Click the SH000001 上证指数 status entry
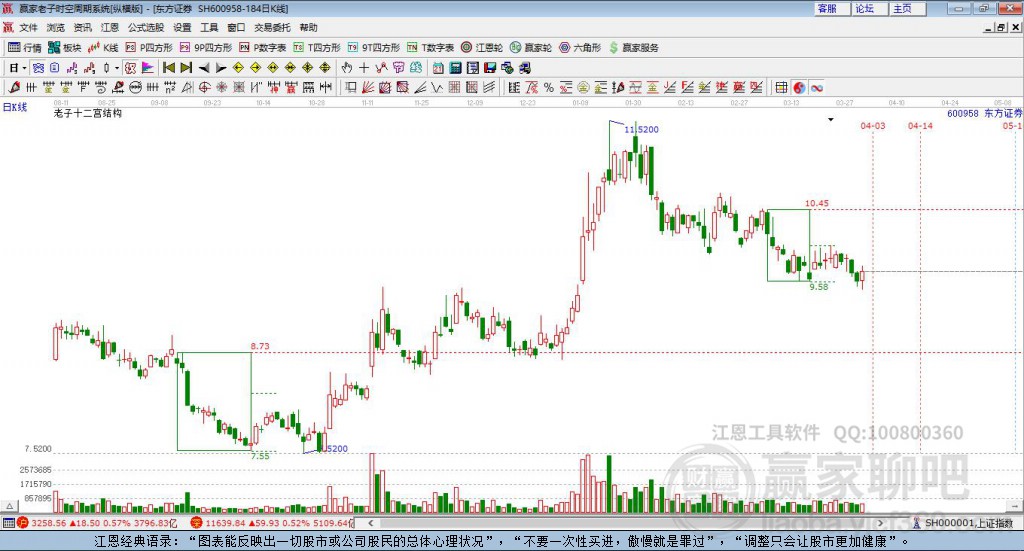 point(964,523)
